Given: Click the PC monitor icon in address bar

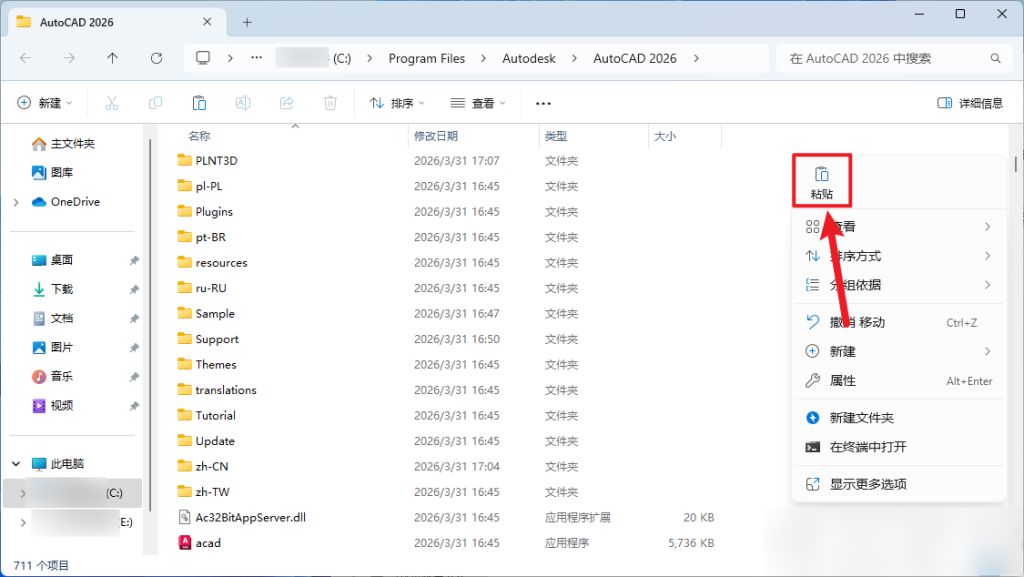Looking at the screenshot, I should 203,58.
